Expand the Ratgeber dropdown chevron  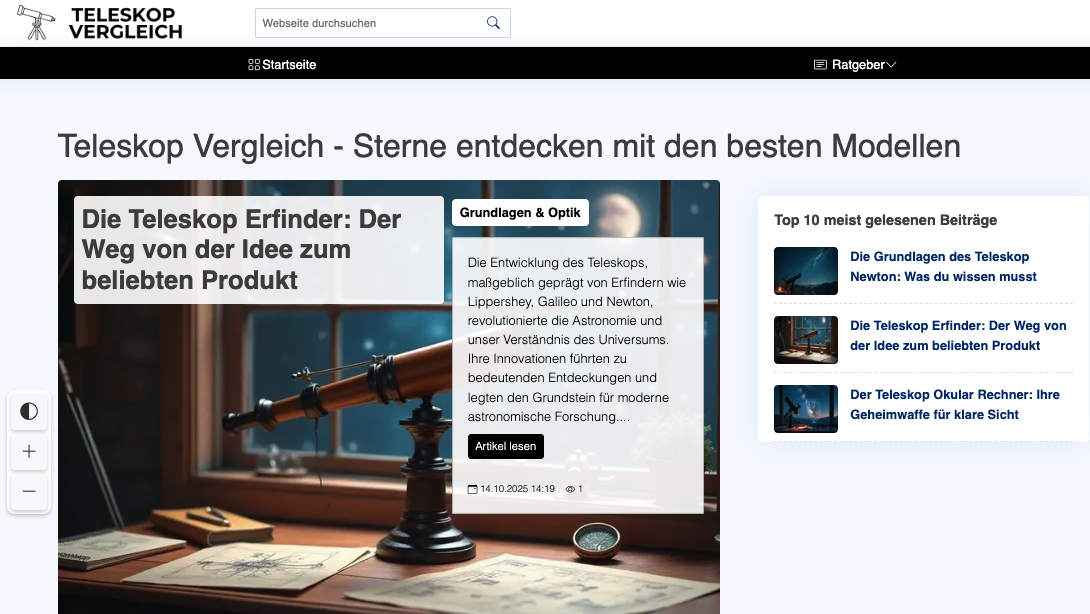pos(891,64)
